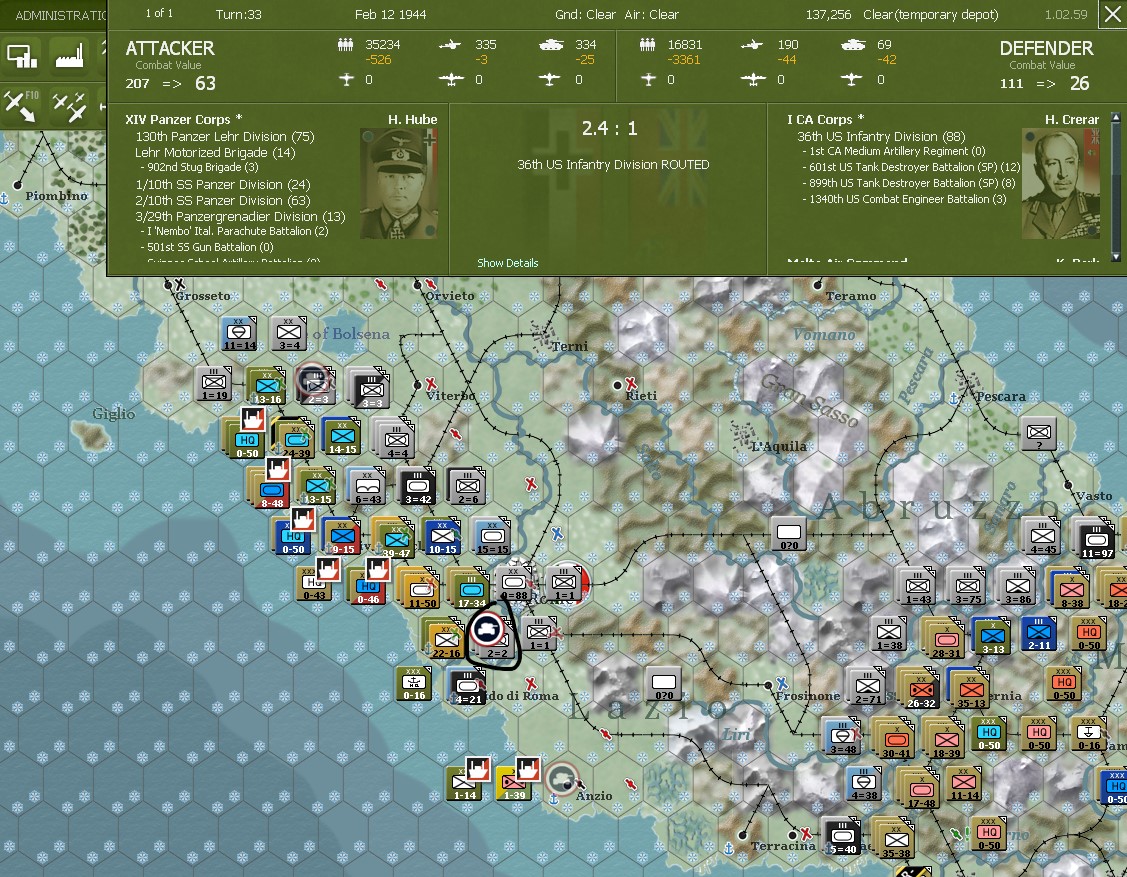The image size is (1127, 877).
Task: Select Lehr Motorized Brigade entry
Action: (x=215, y=152)
